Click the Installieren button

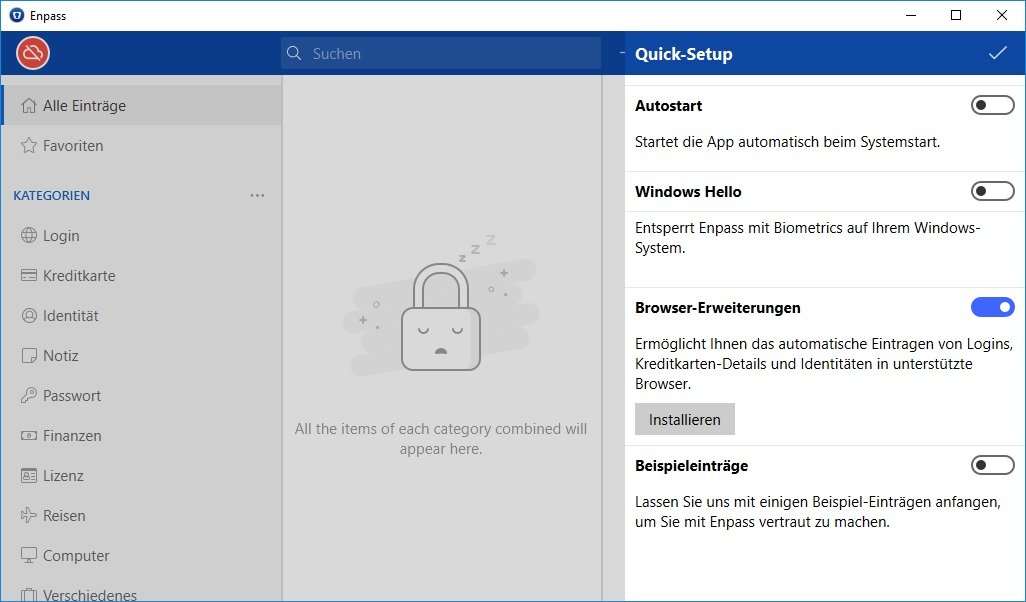point(684,420)
